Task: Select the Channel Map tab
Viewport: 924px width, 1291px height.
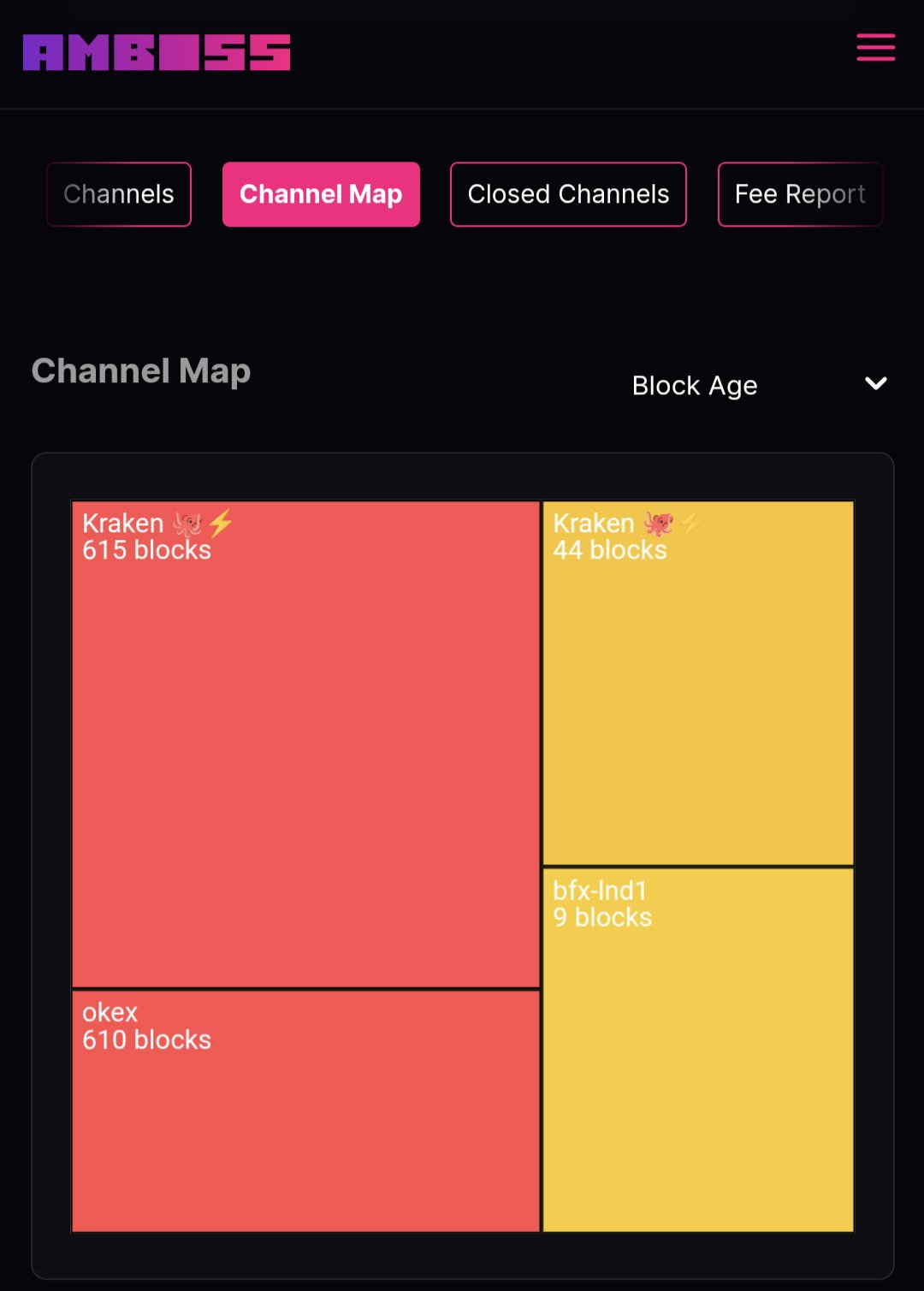Action: click(321, 194)
